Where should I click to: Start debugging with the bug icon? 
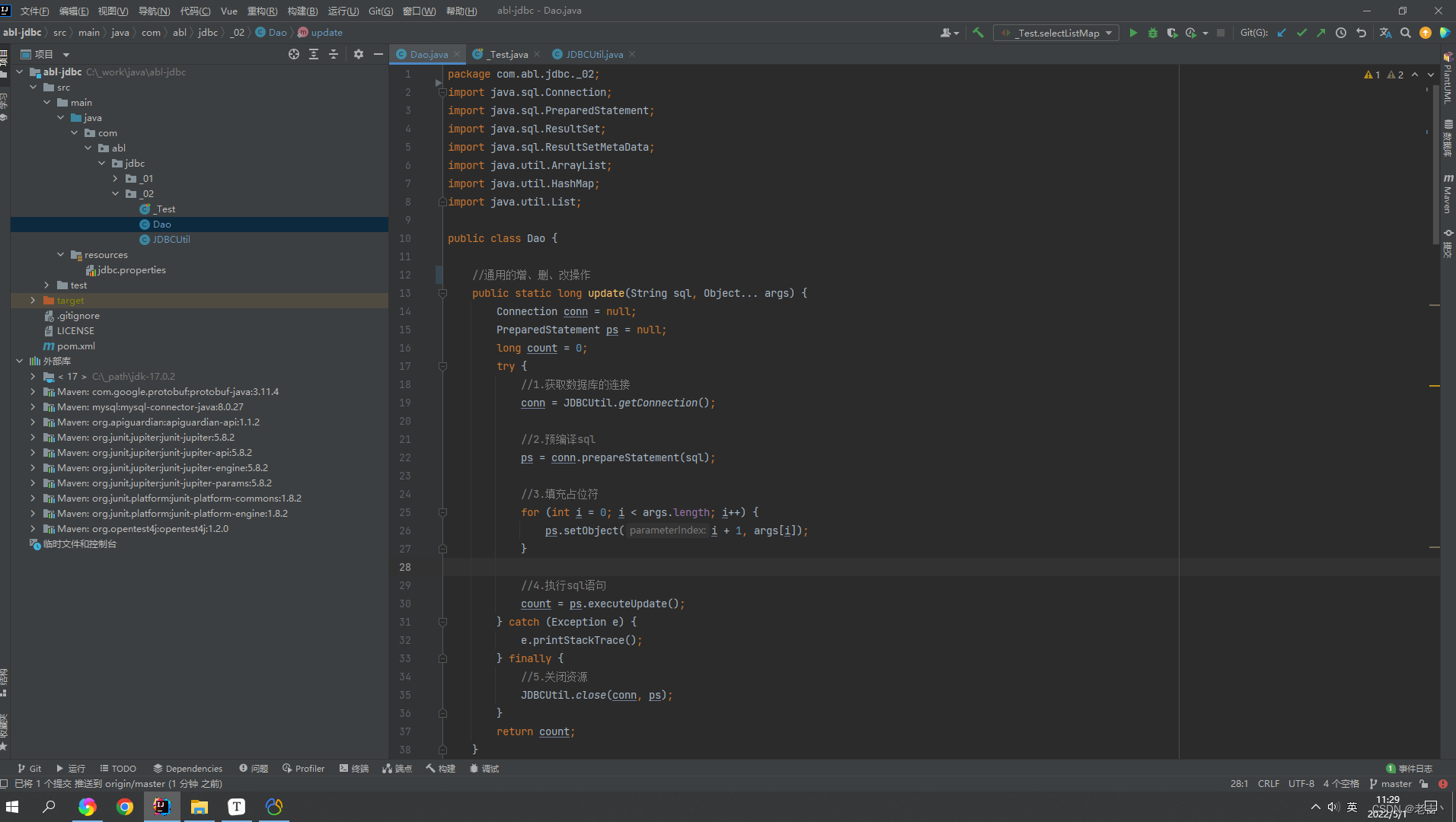pyautogui.click(x=1152, y=33)
